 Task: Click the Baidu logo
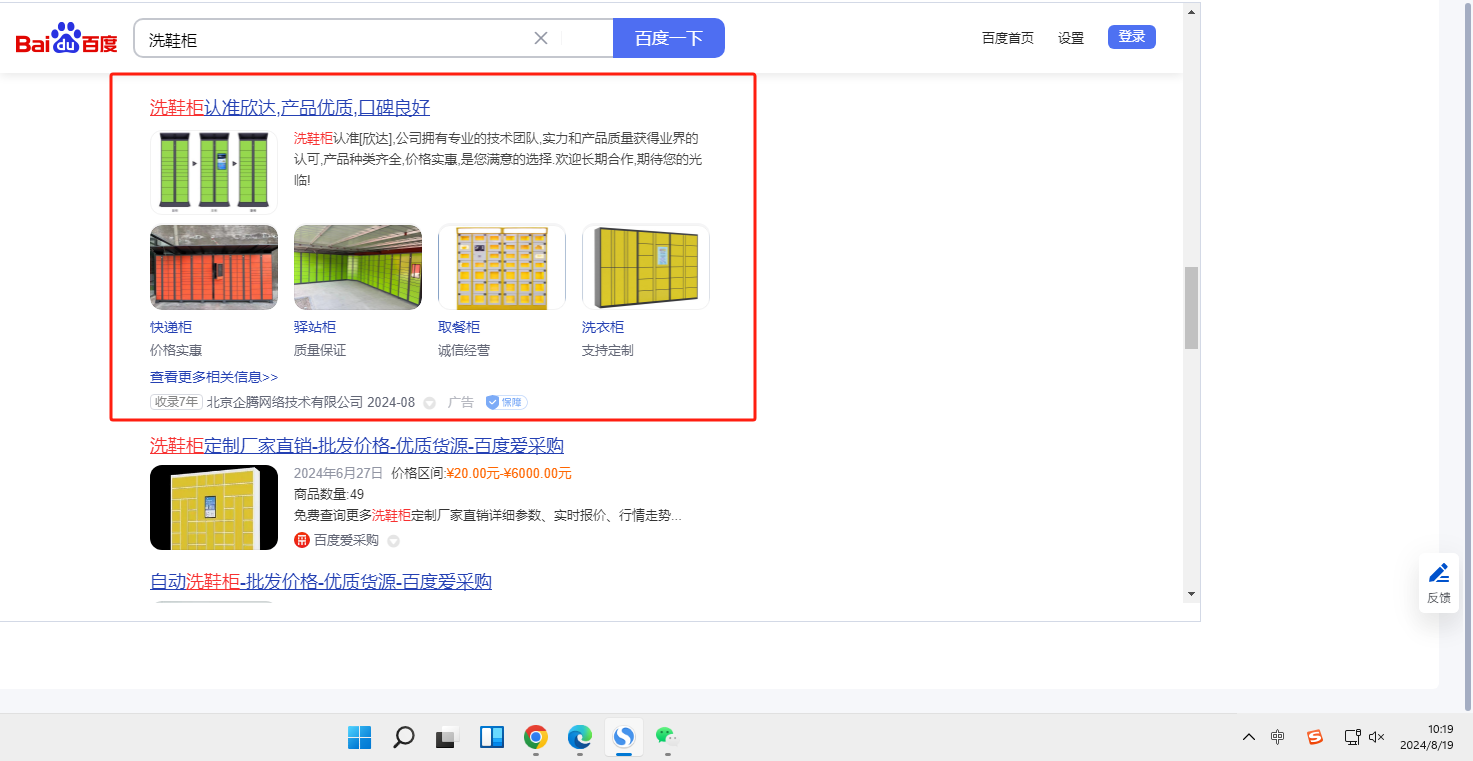click(x=66, y=40)
